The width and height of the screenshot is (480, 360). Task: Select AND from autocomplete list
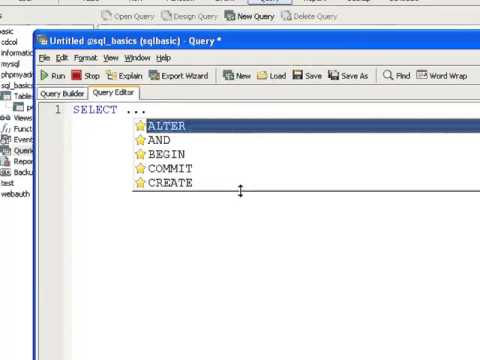307,140
